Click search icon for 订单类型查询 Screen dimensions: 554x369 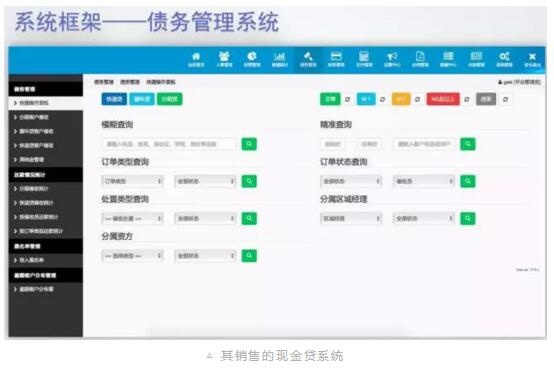coord(249,181)
